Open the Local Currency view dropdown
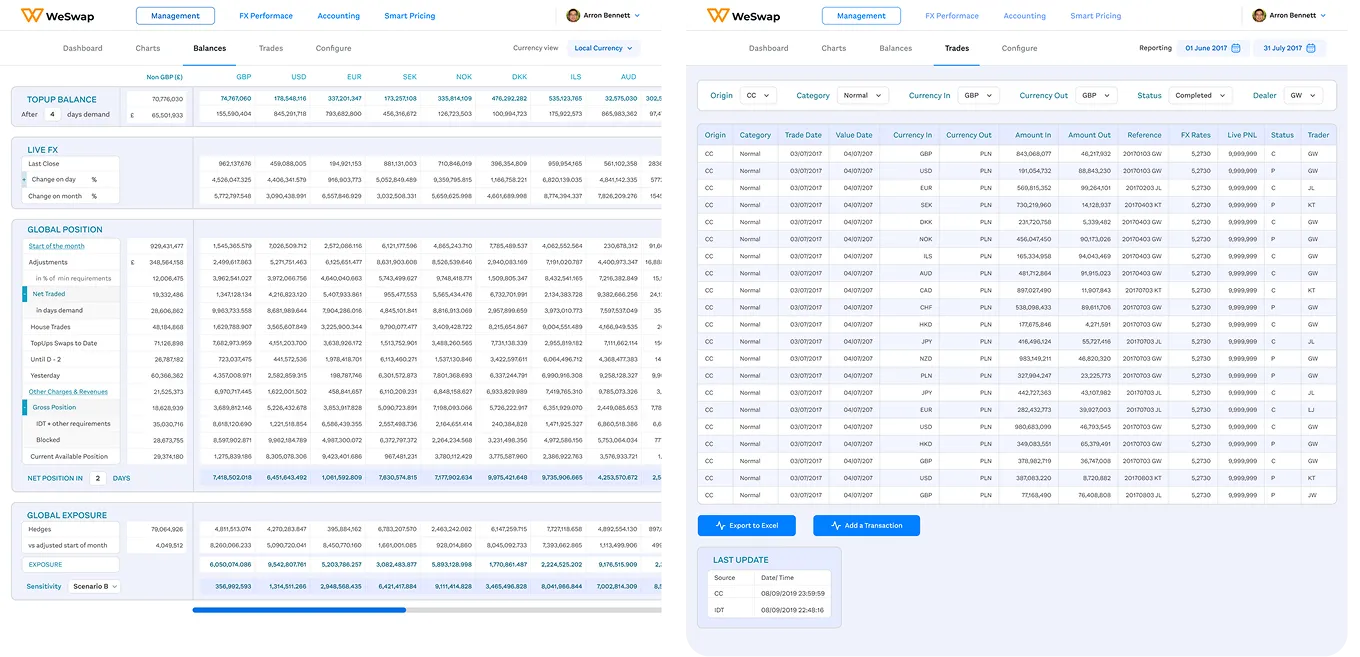 [602, 48]
